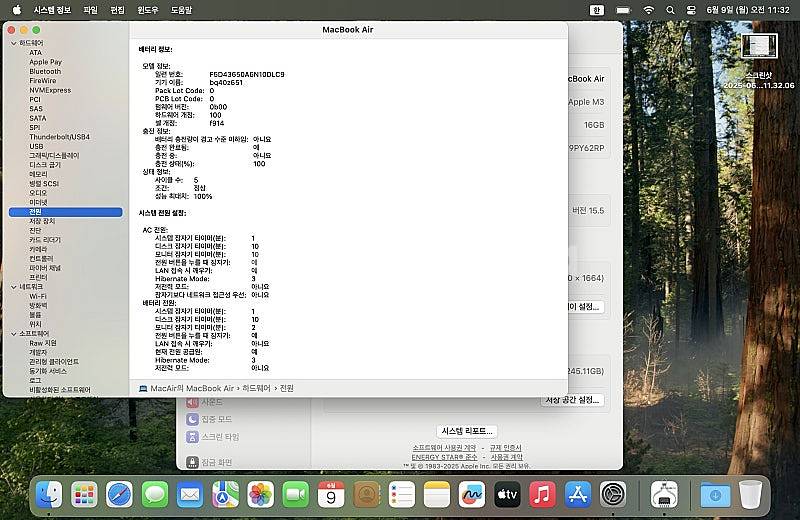The width and height of the screenshot is (800, 520).
Task: Click 시스템 리포트... button in Settings window
Action: pyautogui.click(x=467, y=431)
